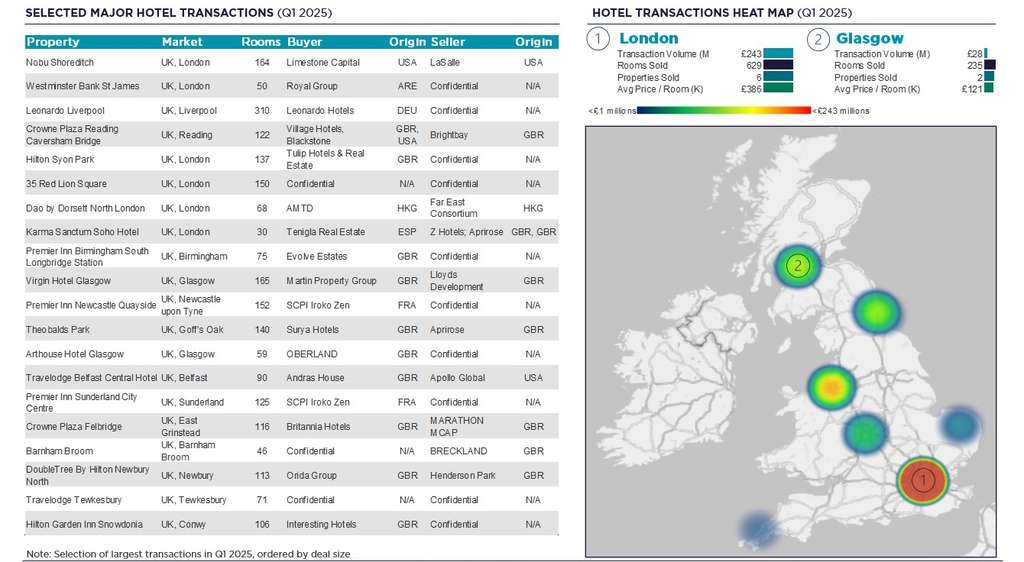
Task: Select Arthouse Hotel Glasgow property
Action: tap(75, 354)
